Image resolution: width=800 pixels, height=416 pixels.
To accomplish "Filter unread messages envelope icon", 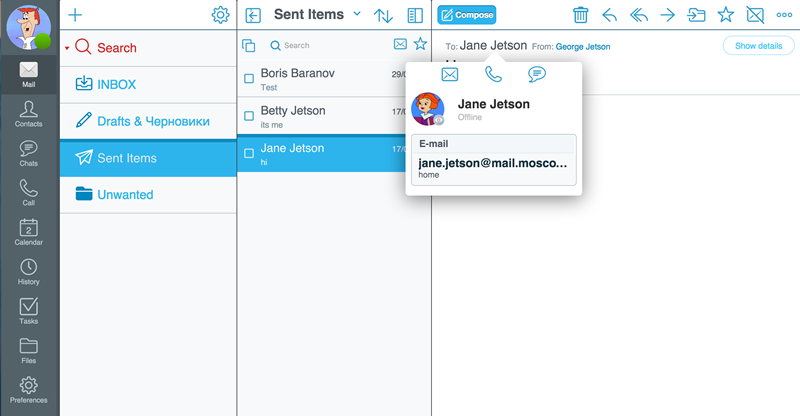I will [401, 44].
